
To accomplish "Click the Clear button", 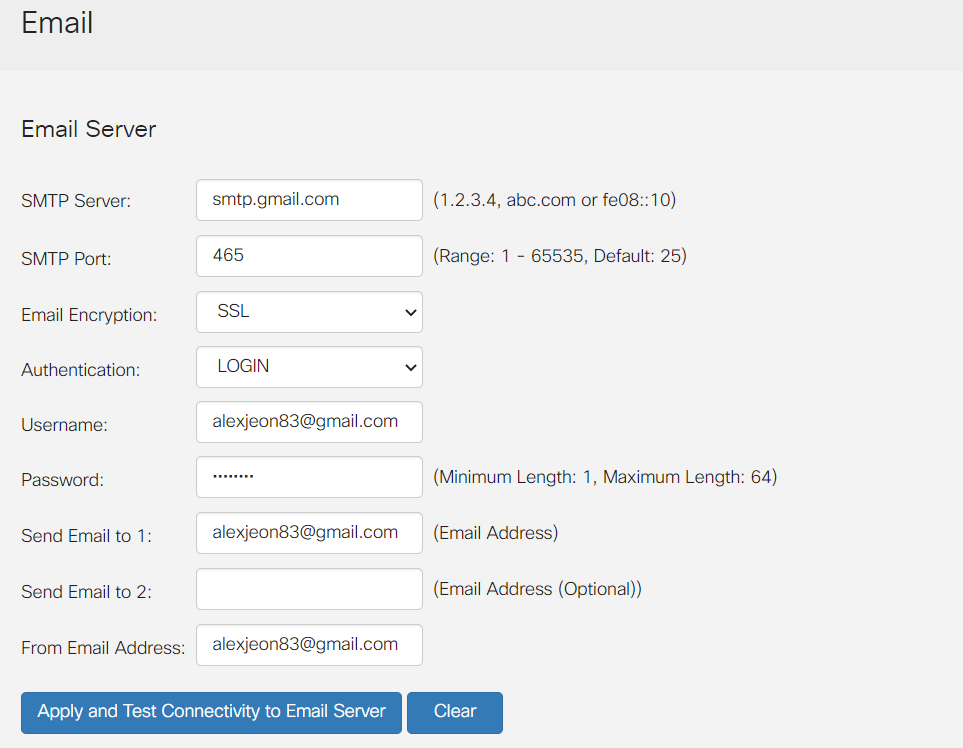I will [x=455, y=713].
